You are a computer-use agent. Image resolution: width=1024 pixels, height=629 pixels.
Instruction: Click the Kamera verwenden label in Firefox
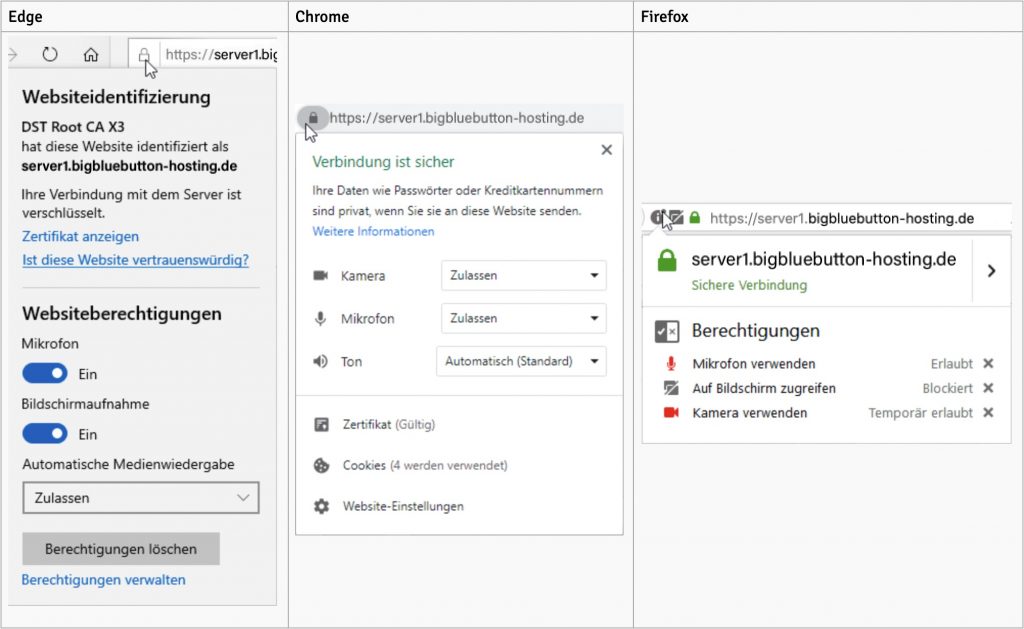(x=750, y=413)
